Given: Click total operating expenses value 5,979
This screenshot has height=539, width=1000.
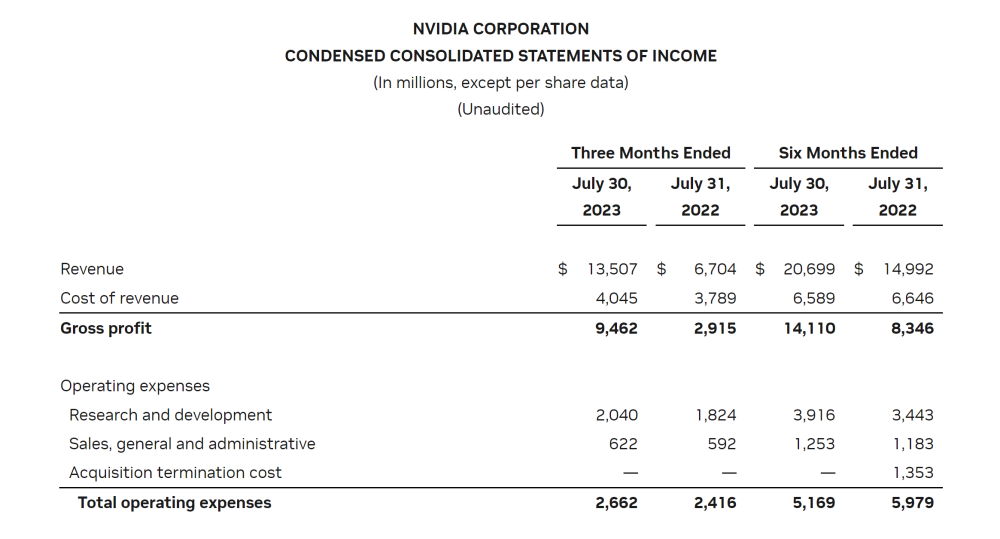Looking at the screenshot, I should tap(913, 503).
